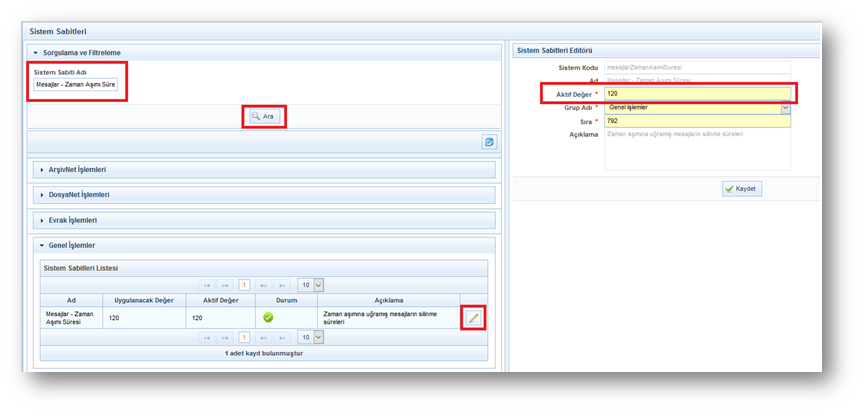This screenshot has width=864, height=414.
Task: Open the Grup Adı dropdown
Action: pyautogui.click(x=785, y=107)
